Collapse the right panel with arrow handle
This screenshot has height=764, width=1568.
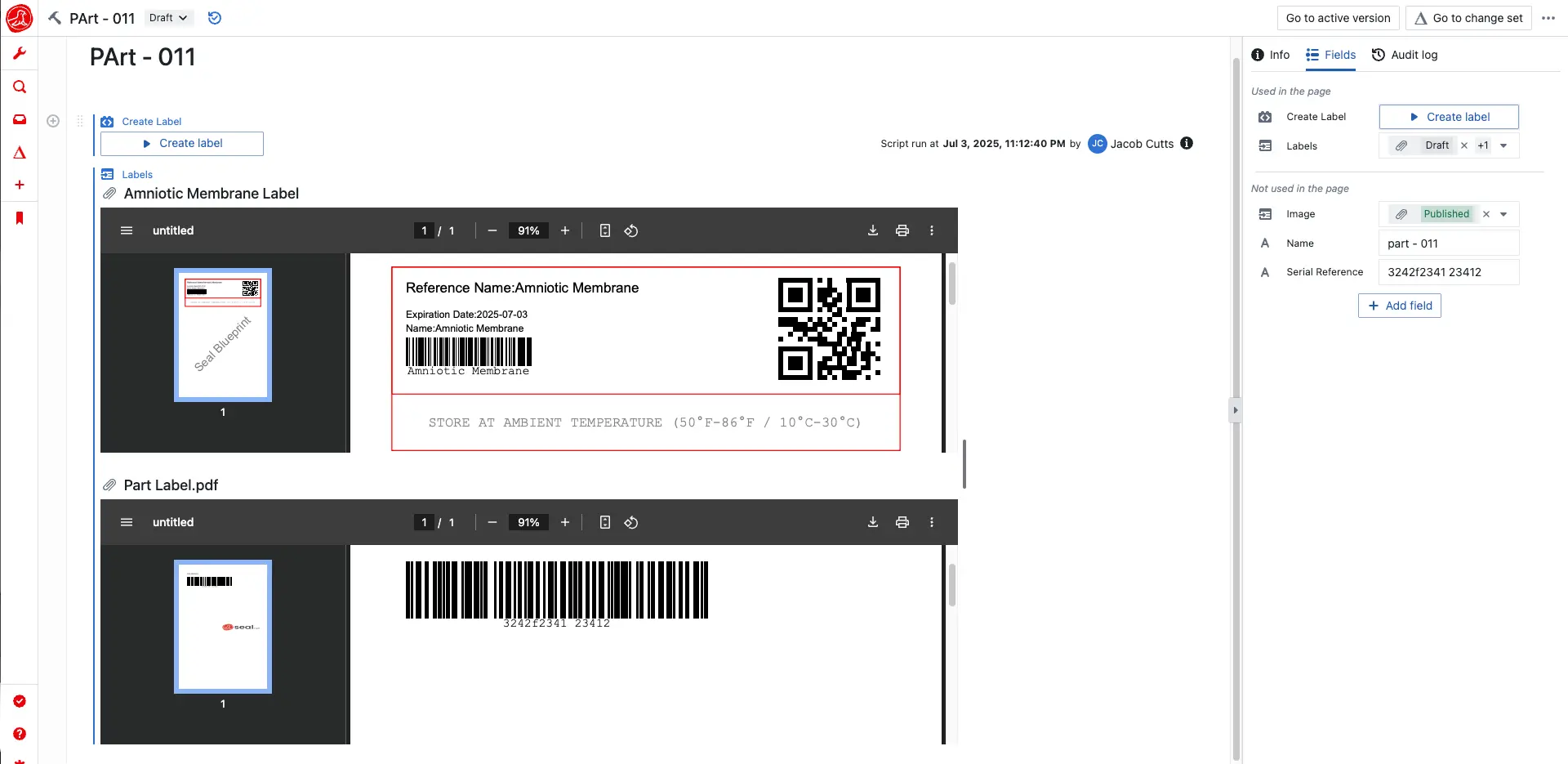[1235, 410]
